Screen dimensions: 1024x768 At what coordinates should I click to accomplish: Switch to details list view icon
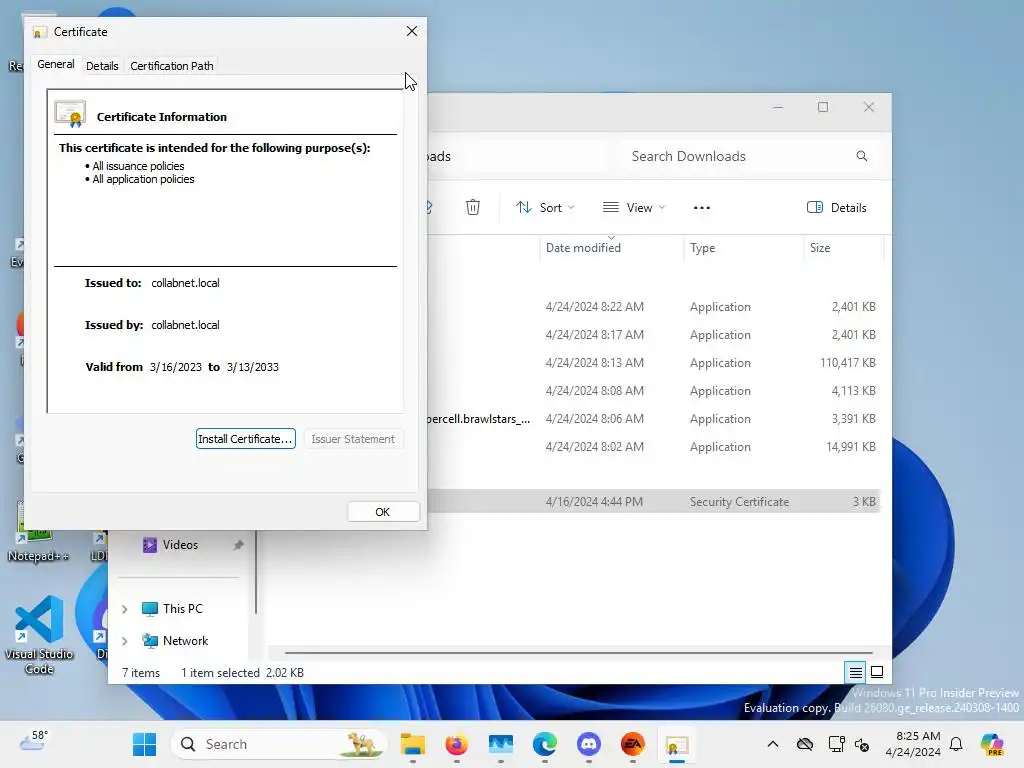(855, 672)
